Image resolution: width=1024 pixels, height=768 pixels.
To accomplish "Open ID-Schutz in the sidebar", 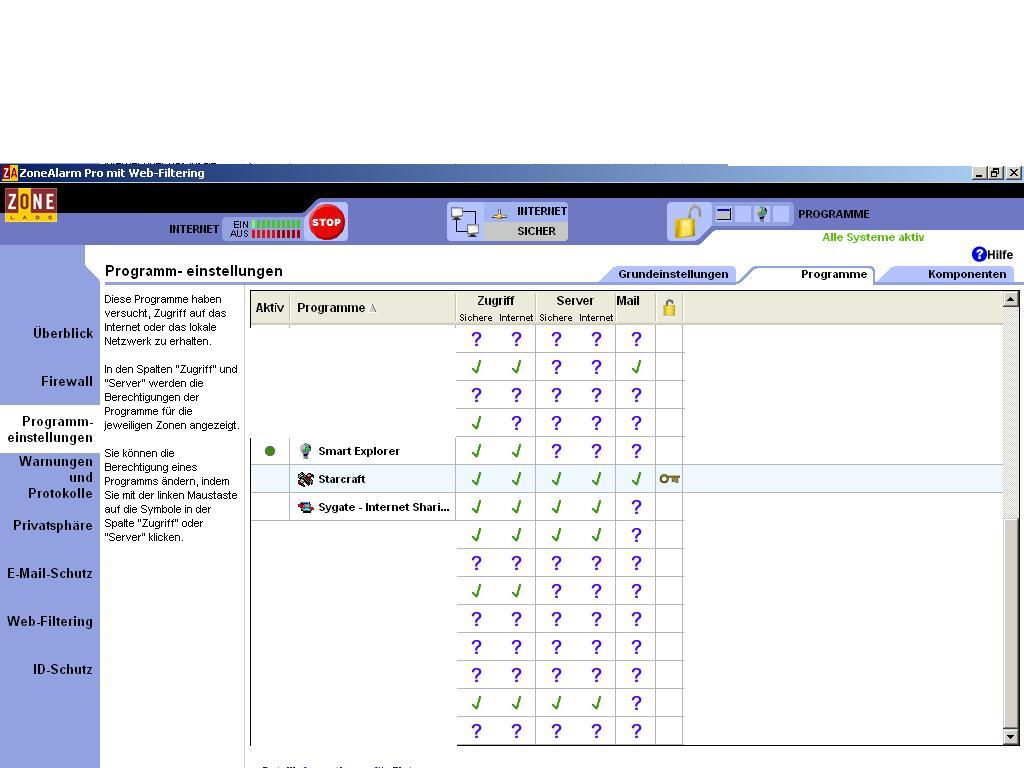I will (x=63, y=669).
